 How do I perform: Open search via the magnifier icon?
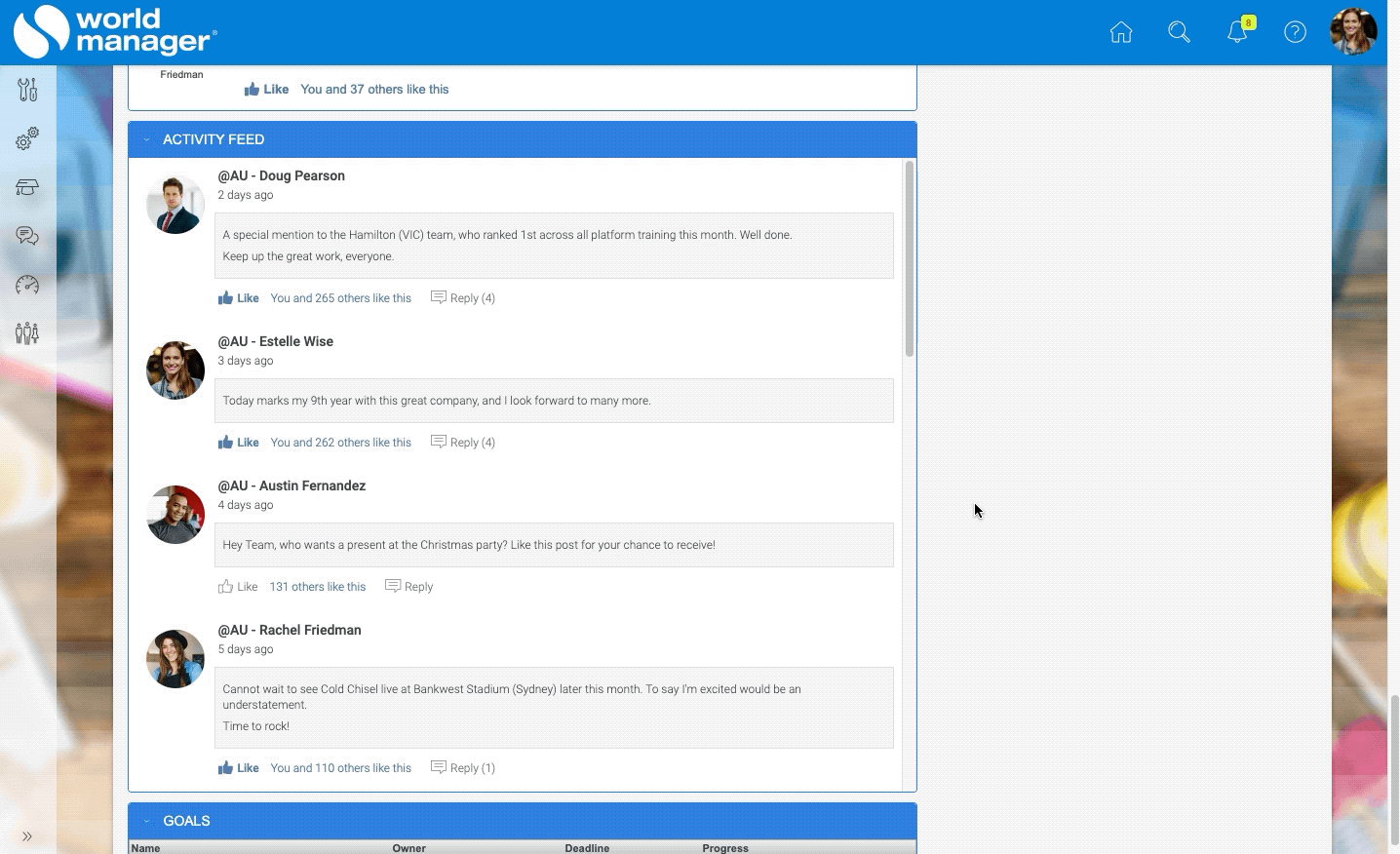pyautogui.click(x=1179, y=32)
